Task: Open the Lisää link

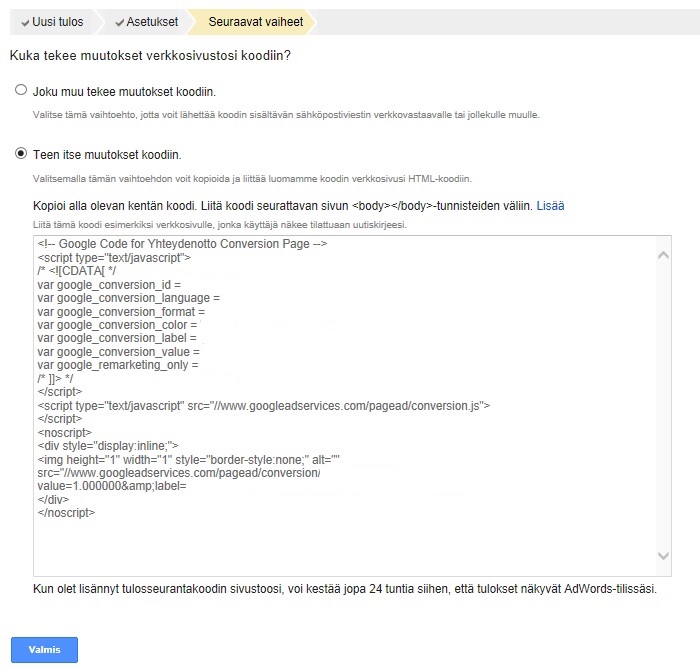Action: [550, 206]
